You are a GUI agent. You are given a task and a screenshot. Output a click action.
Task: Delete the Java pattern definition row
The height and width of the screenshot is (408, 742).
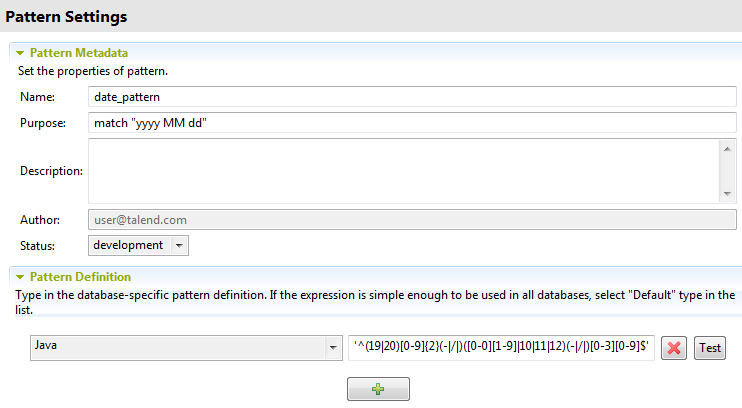673,348
